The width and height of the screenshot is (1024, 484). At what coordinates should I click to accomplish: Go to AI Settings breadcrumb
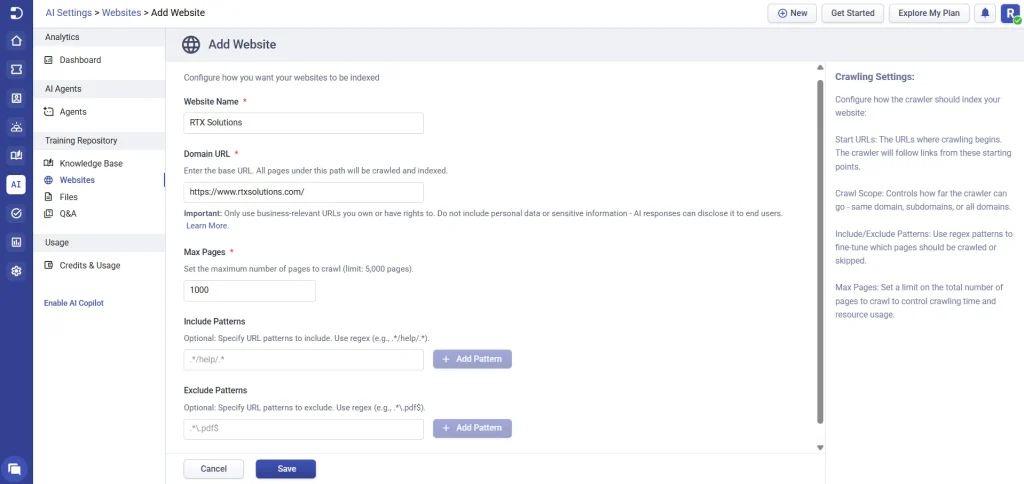click(x=69, y=12)
